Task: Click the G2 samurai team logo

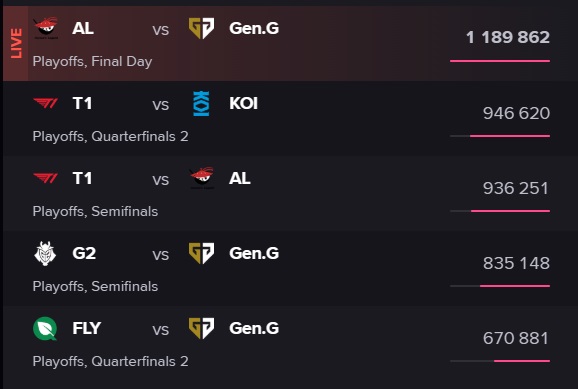Action: [x=45, y=253]
